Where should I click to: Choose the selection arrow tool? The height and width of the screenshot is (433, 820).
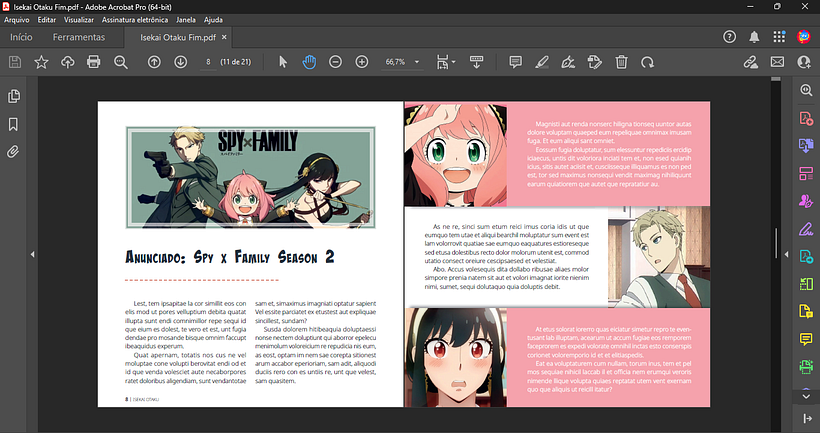tap(283, 62)
